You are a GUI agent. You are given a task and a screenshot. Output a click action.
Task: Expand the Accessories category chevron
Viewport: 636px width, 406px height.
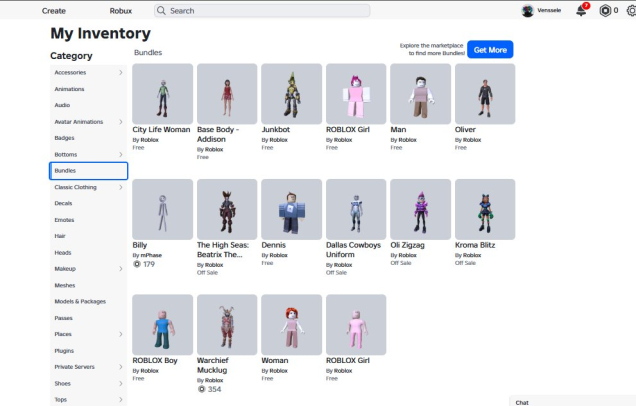(x=121, y=72)
